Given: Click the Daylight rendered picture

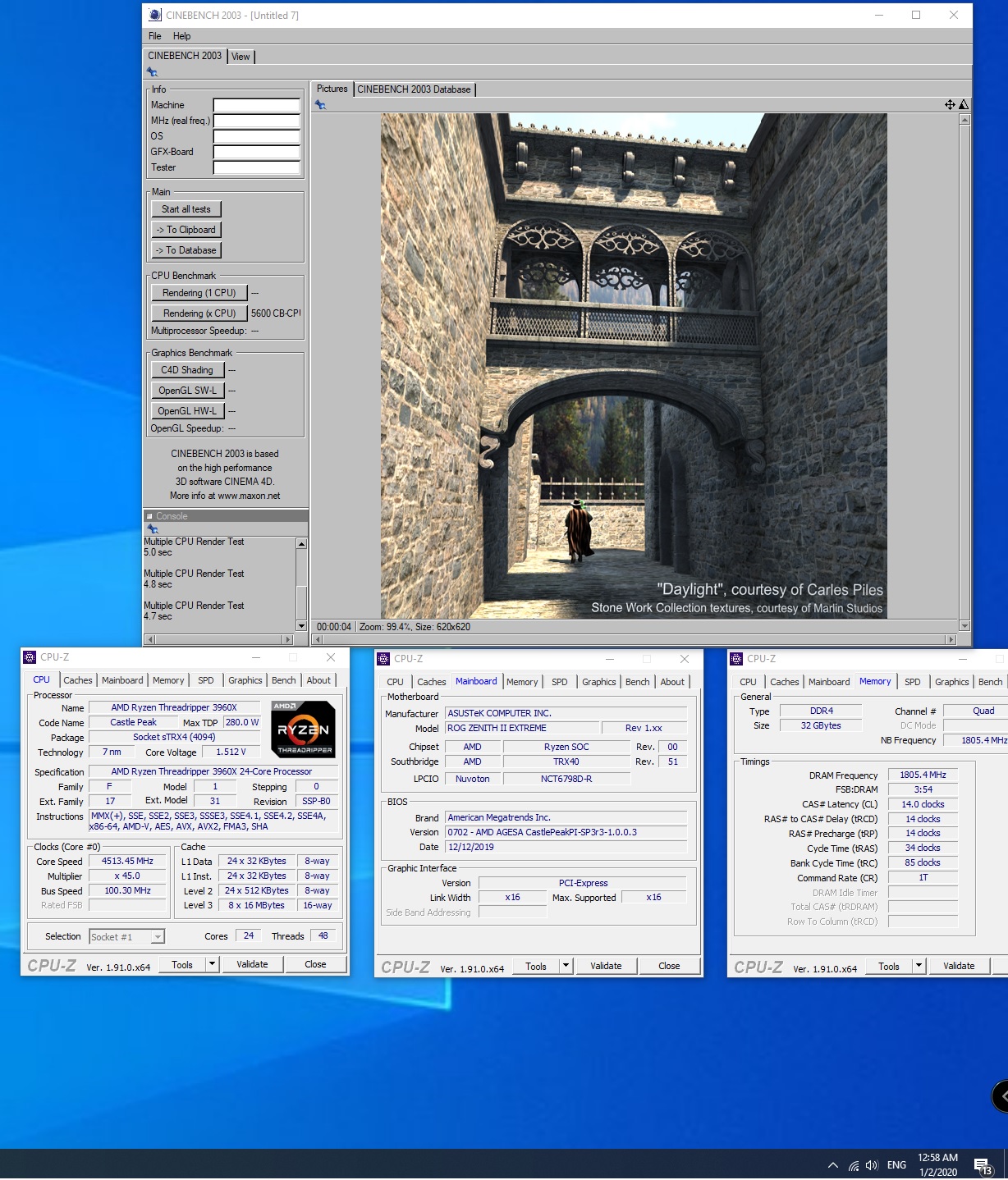Looking at the screenshot, I should click(634, 366).
